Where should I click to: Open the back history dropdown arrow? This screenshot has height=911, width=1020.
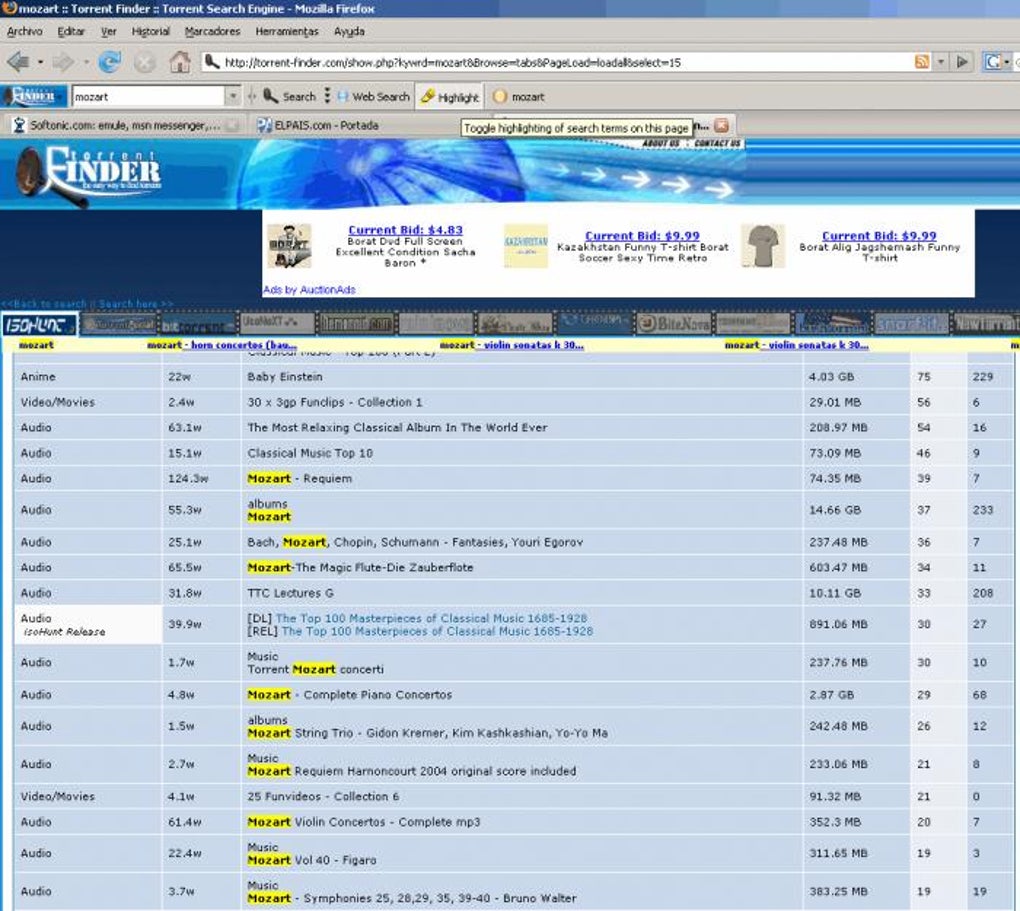coord(40,62)
